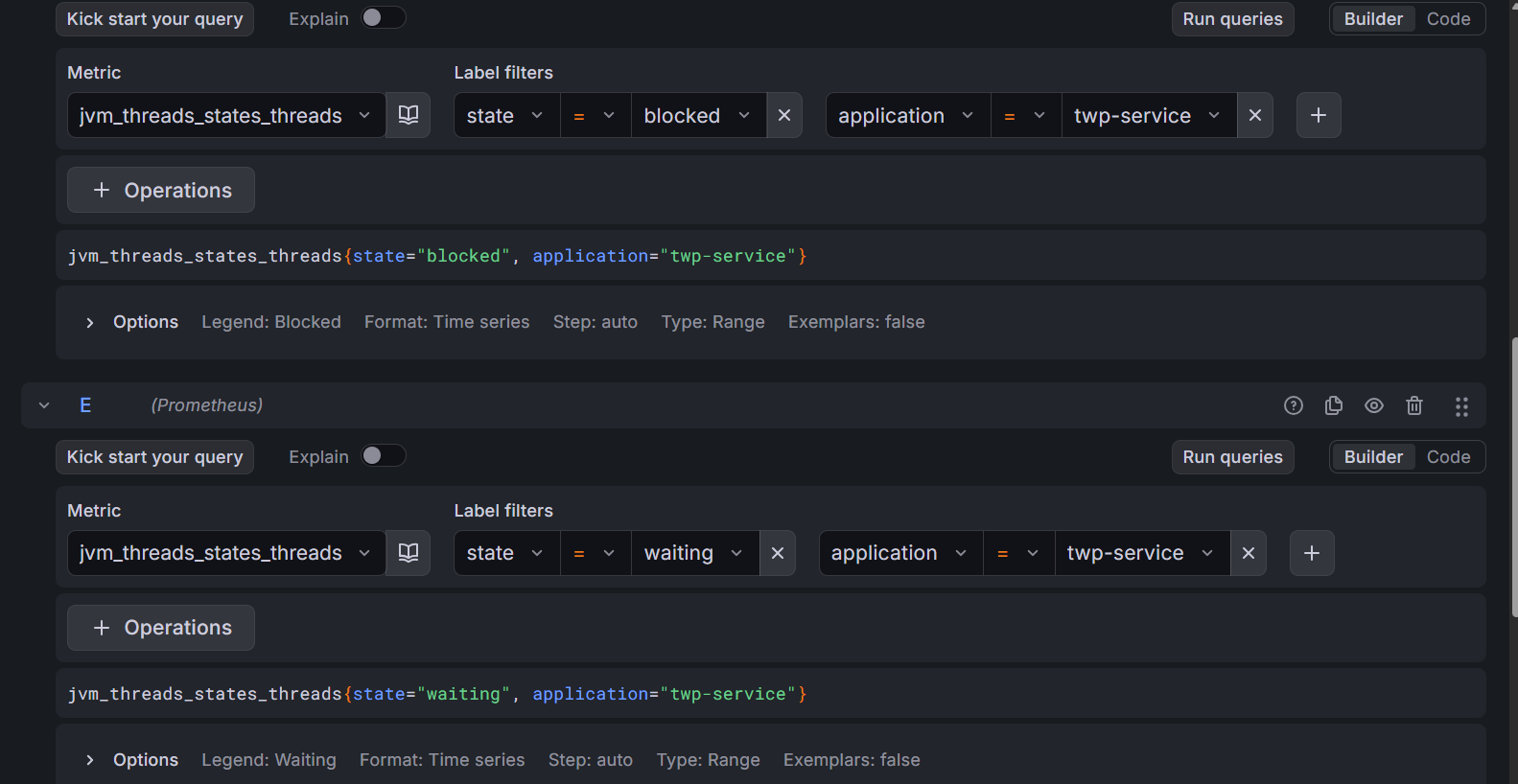Screen dimensions: 1518x784
Task: Open twp-service value dropdown in blocked query
Action: coord(1149,115)
